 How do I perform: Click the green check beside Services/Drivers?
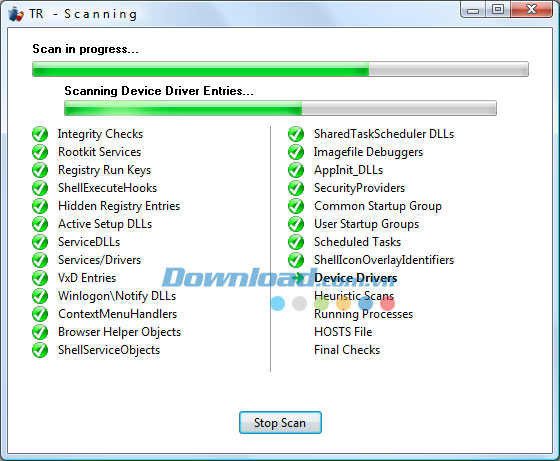40,260
